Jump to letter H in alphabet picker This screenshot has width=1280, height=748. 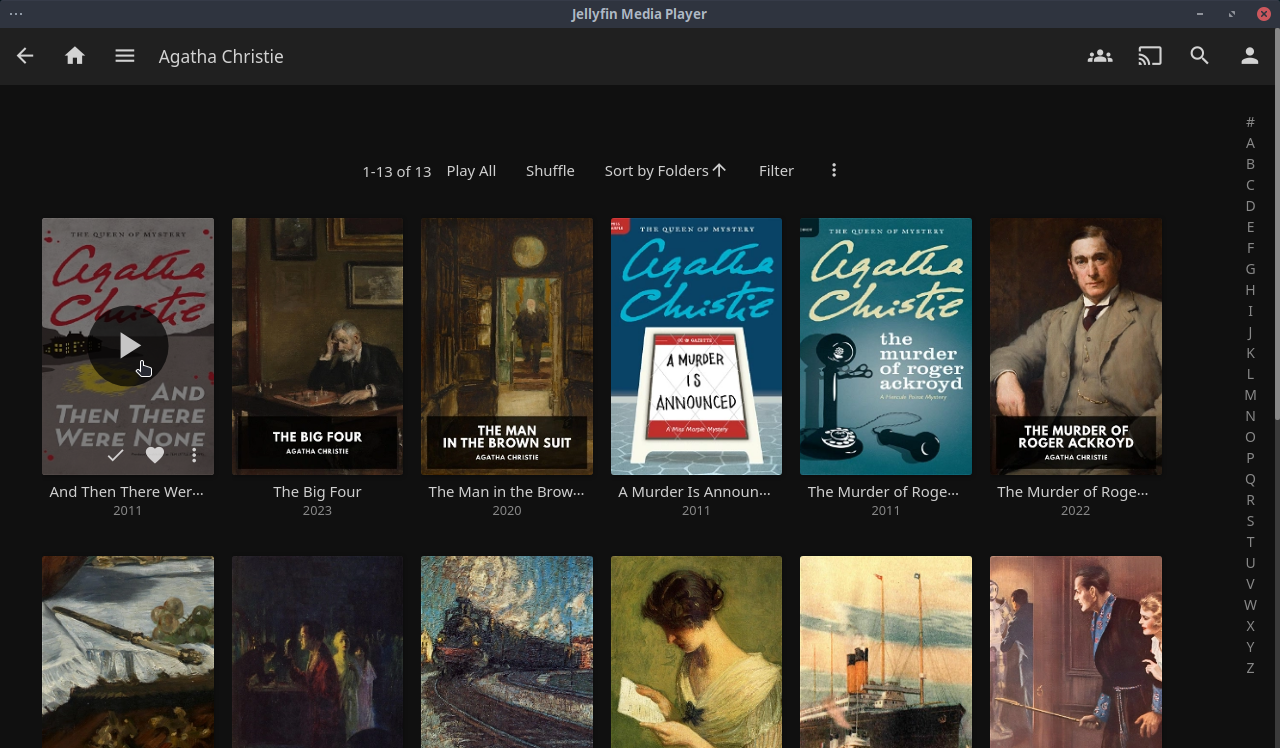(x=1250, y=290)
